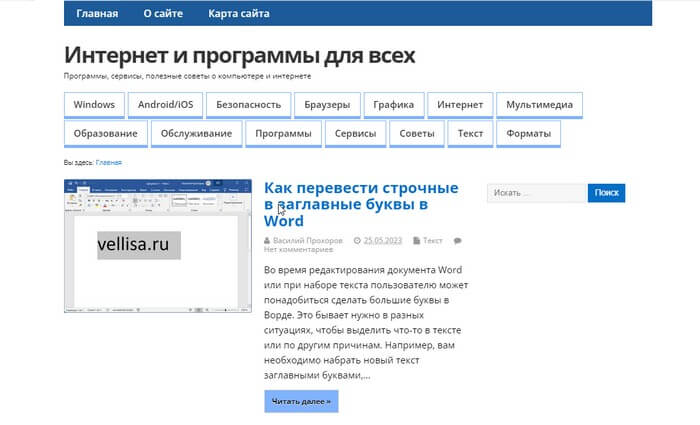The image size is (700, 425).
Task: Click the Вы здесь breadcrumb label
Action: [x=79, y=162]
